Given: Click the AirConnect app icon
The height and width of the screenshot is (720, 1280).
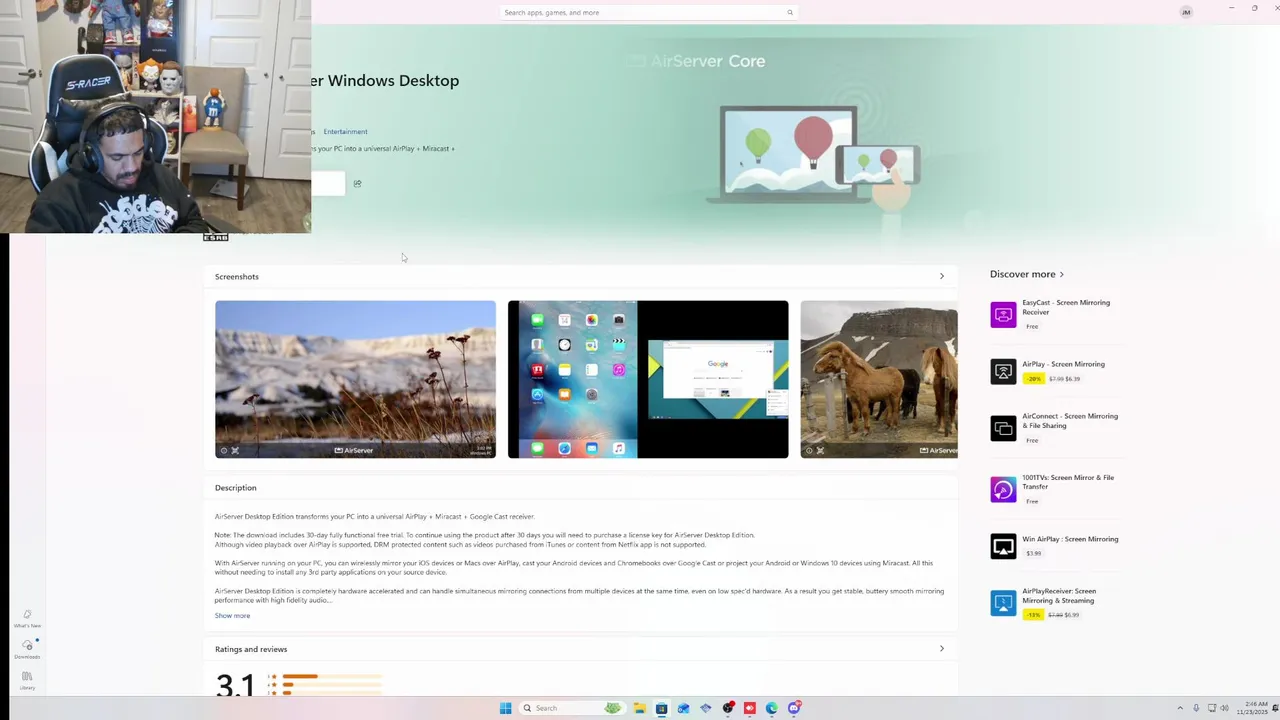Looking at the screenshot, I should (1003, 428).
